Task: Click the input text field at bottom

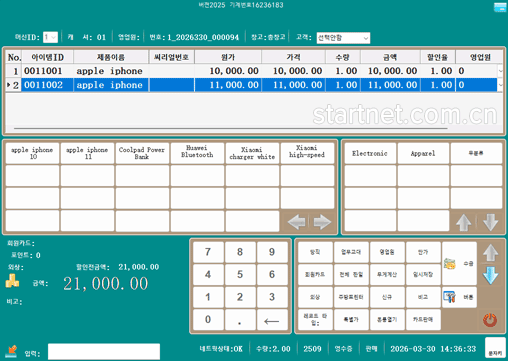Action: click(x=104, y=352)
